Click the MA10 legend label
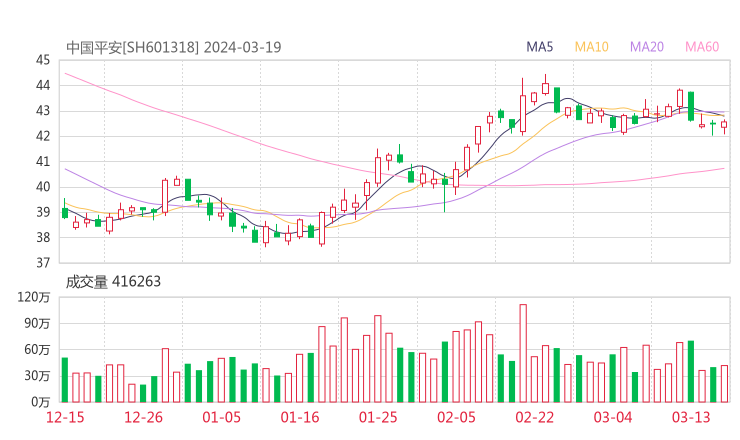This screenshot has width=740, height=440. tap(591, 47)
